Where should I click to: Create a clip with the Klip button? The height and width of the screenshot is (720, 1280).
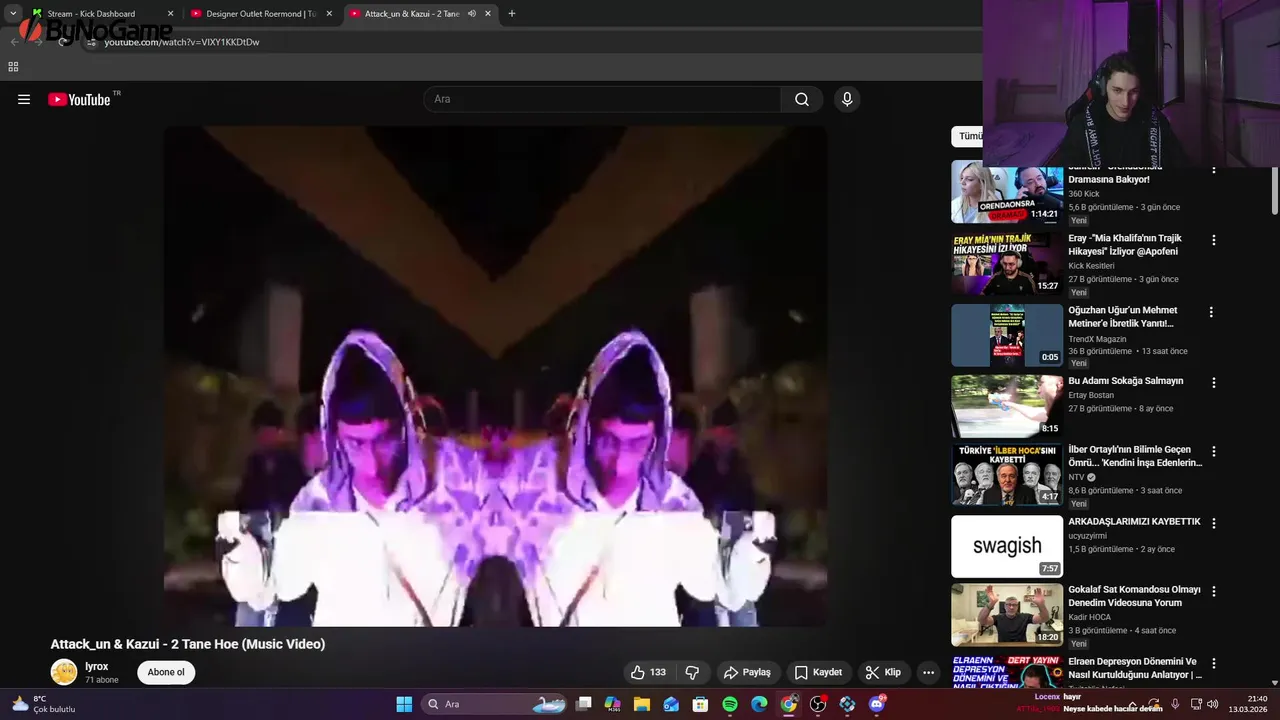point(883,672)
